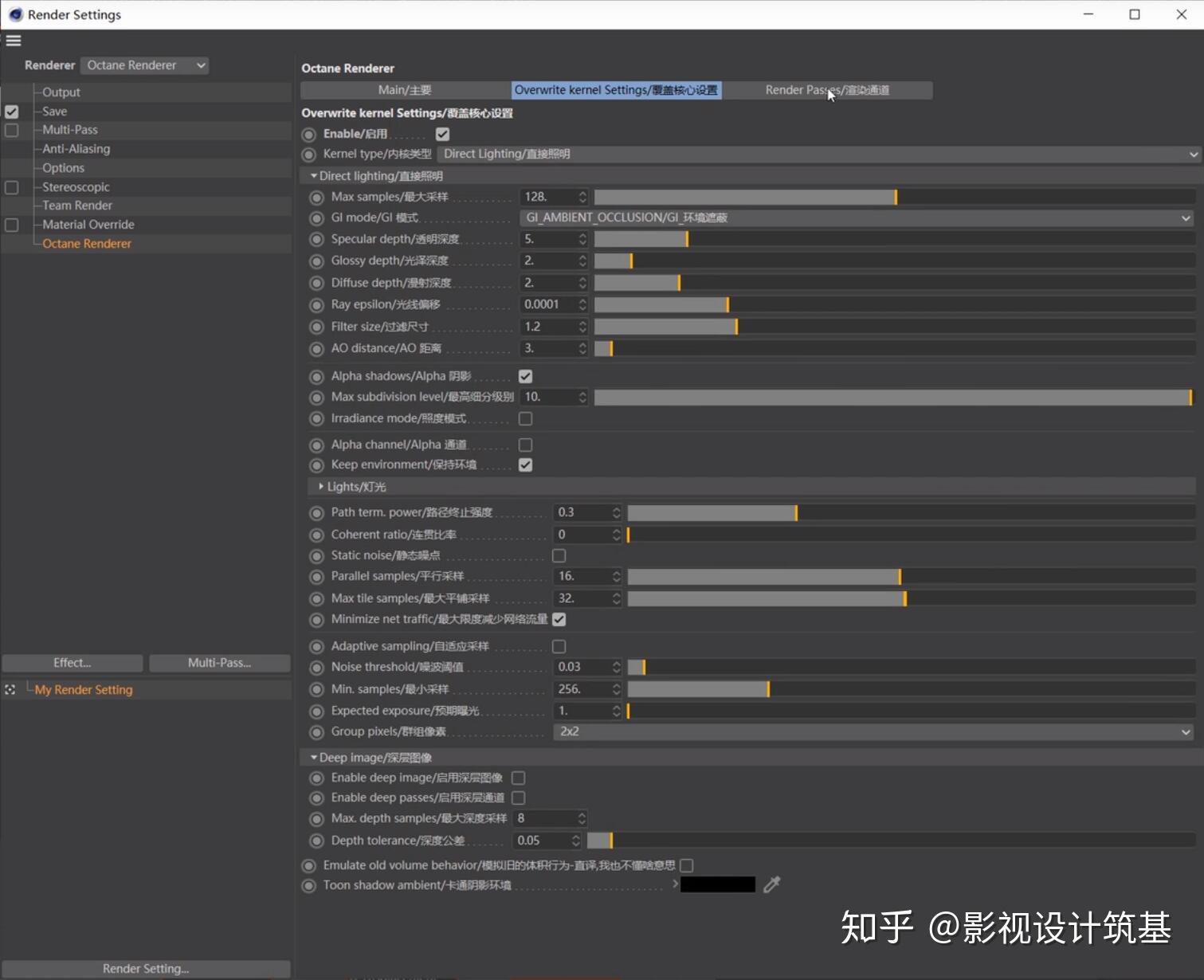This screenshot has width=1204, height=980.
Task: Select Octane Renderer in settings list
Action: click(x=87, y=244)
